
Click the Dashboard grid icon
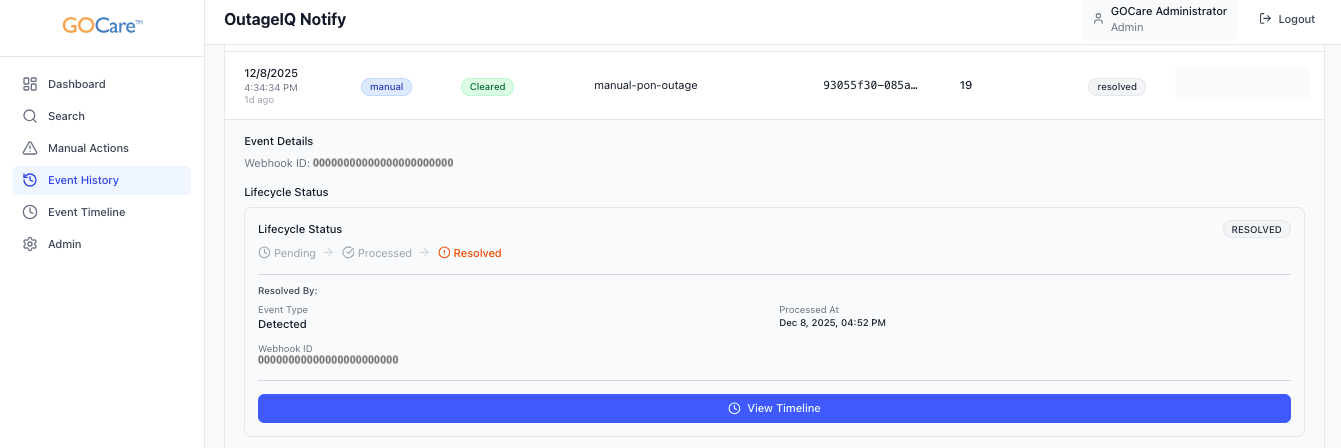pos(30,84)
